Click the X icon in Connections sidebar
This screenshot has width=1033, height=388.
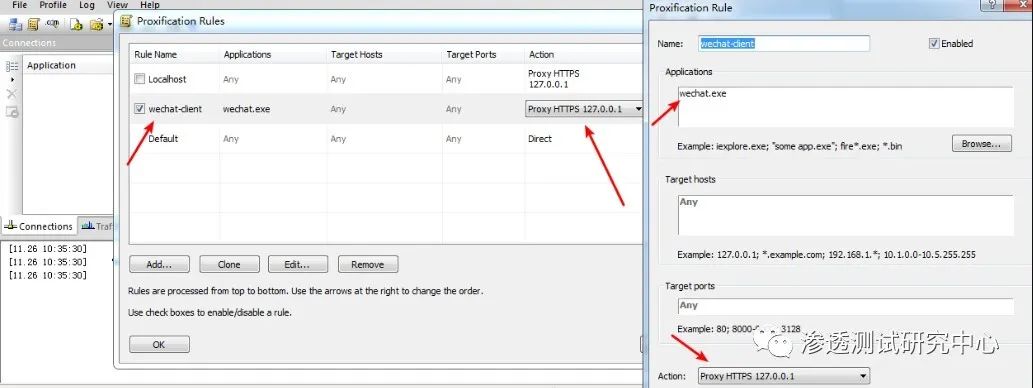pos(12,94)
